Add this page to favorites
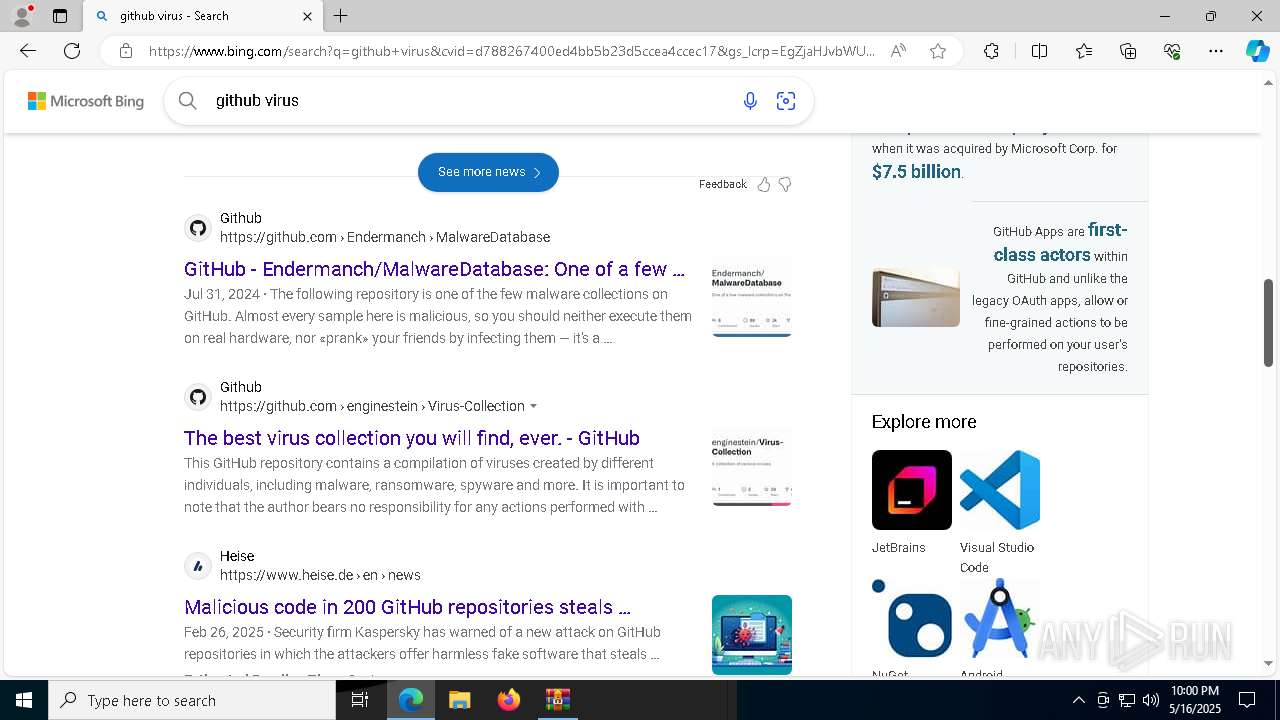 tap(937, 51)
